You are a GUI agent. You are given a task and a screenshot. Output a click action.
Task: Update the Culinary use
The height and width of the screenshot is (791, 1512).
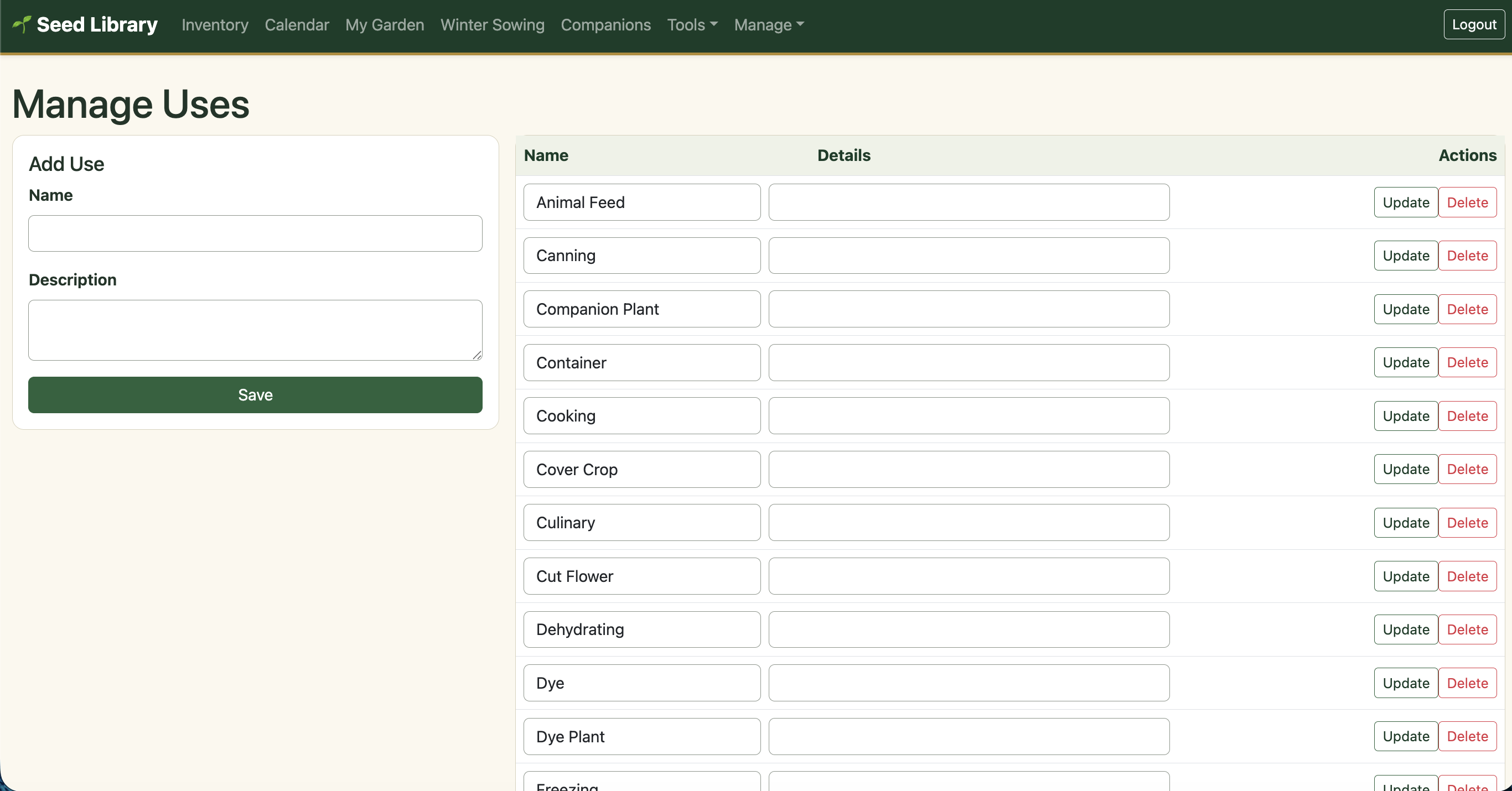tap(1406, 523)
